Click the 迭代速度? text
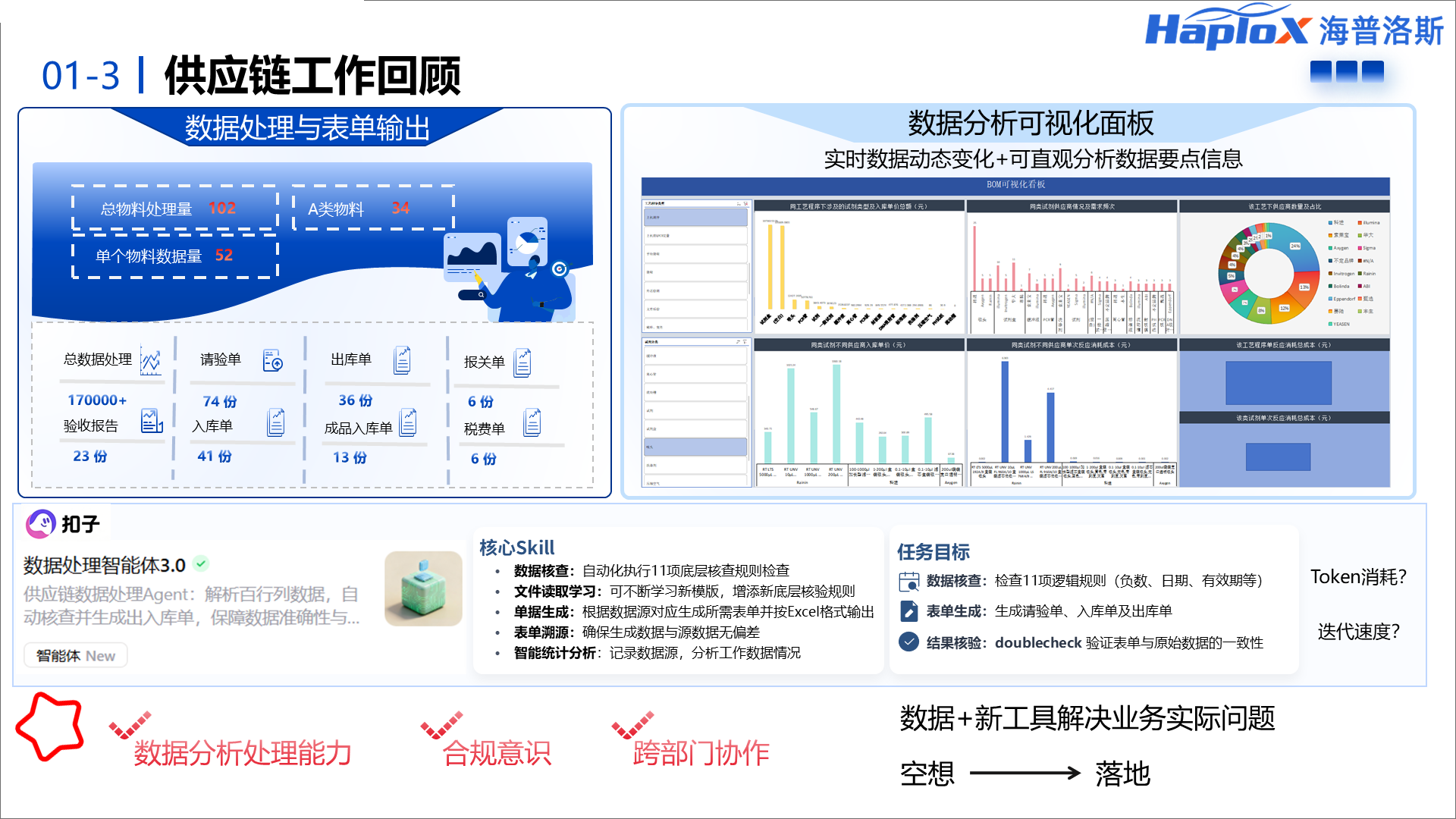The height and width of the screenshot is (819, 1456). pyautogui.click(x=1358, y=632)
